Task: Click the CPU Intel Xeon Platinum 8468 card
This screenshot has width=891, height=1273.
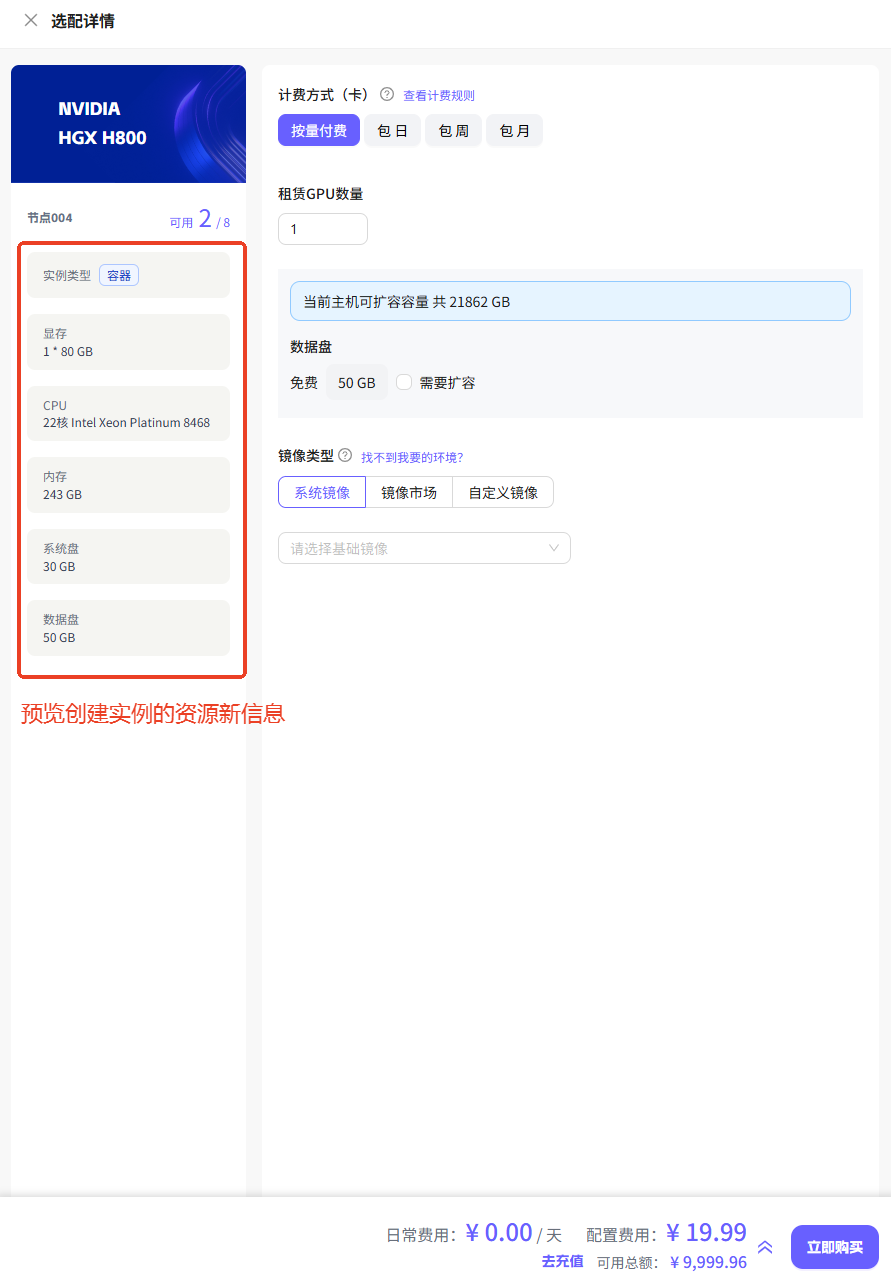Action: (x=128, y=414)
